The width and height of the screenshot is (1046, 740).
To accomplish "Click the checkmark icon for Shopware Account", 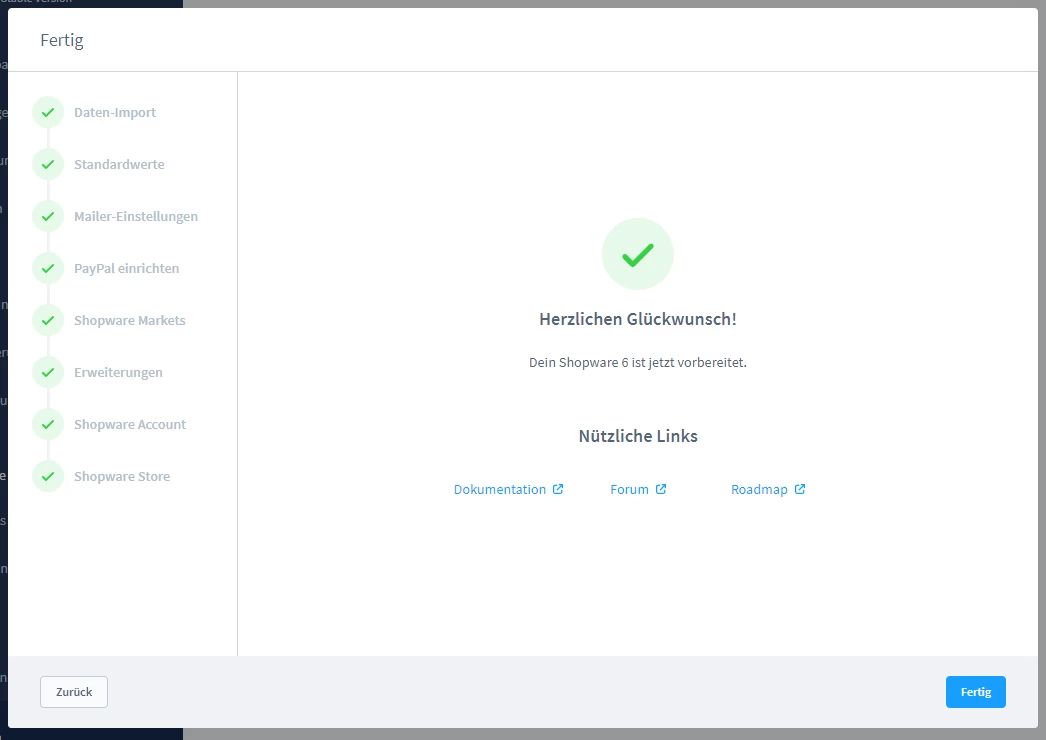I will click(48, 424).
